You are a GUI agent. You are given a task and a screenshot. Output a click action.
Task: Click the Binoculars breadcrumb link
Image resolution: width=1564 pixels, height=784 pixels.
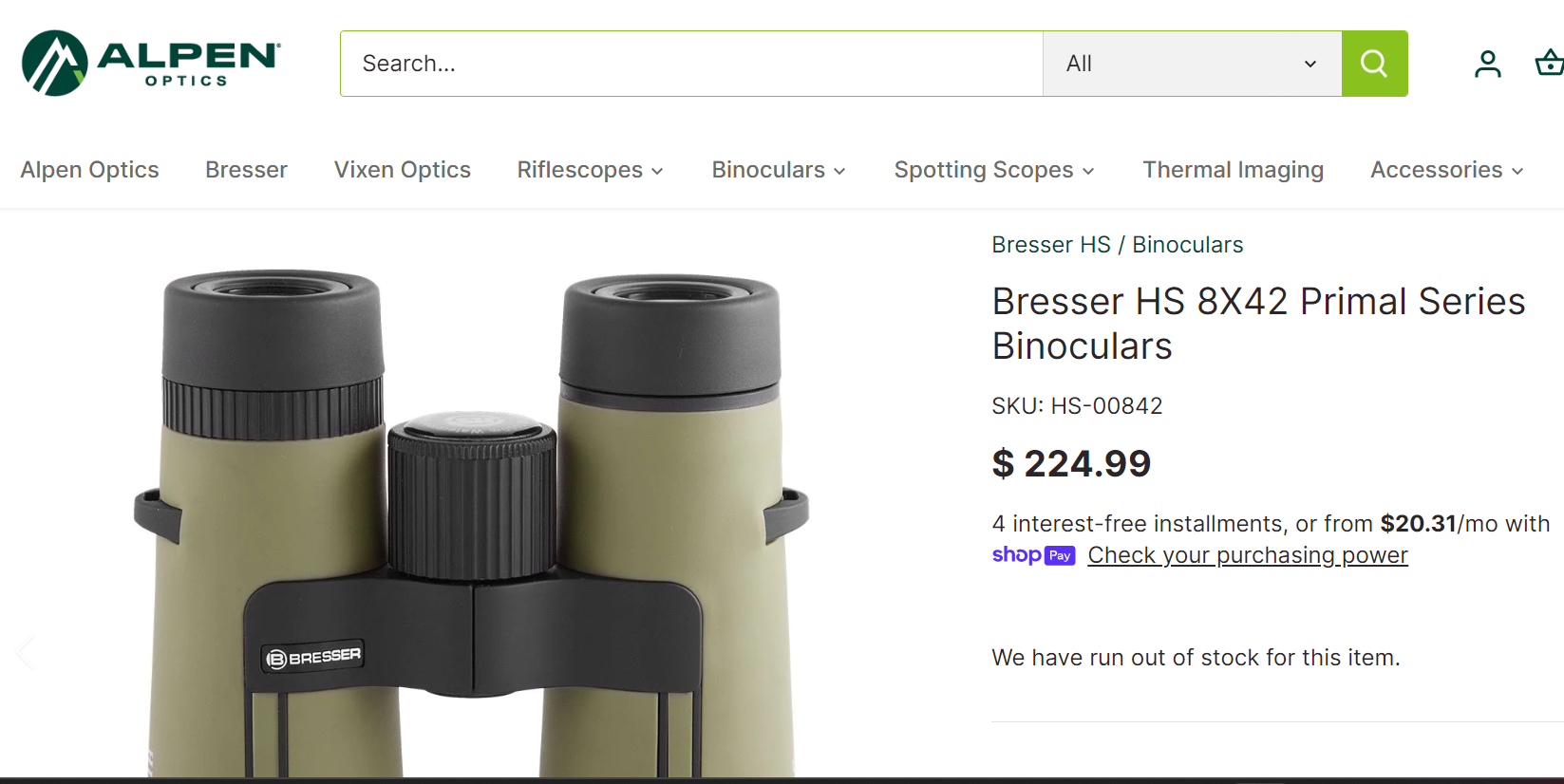tap(1187, 244)
